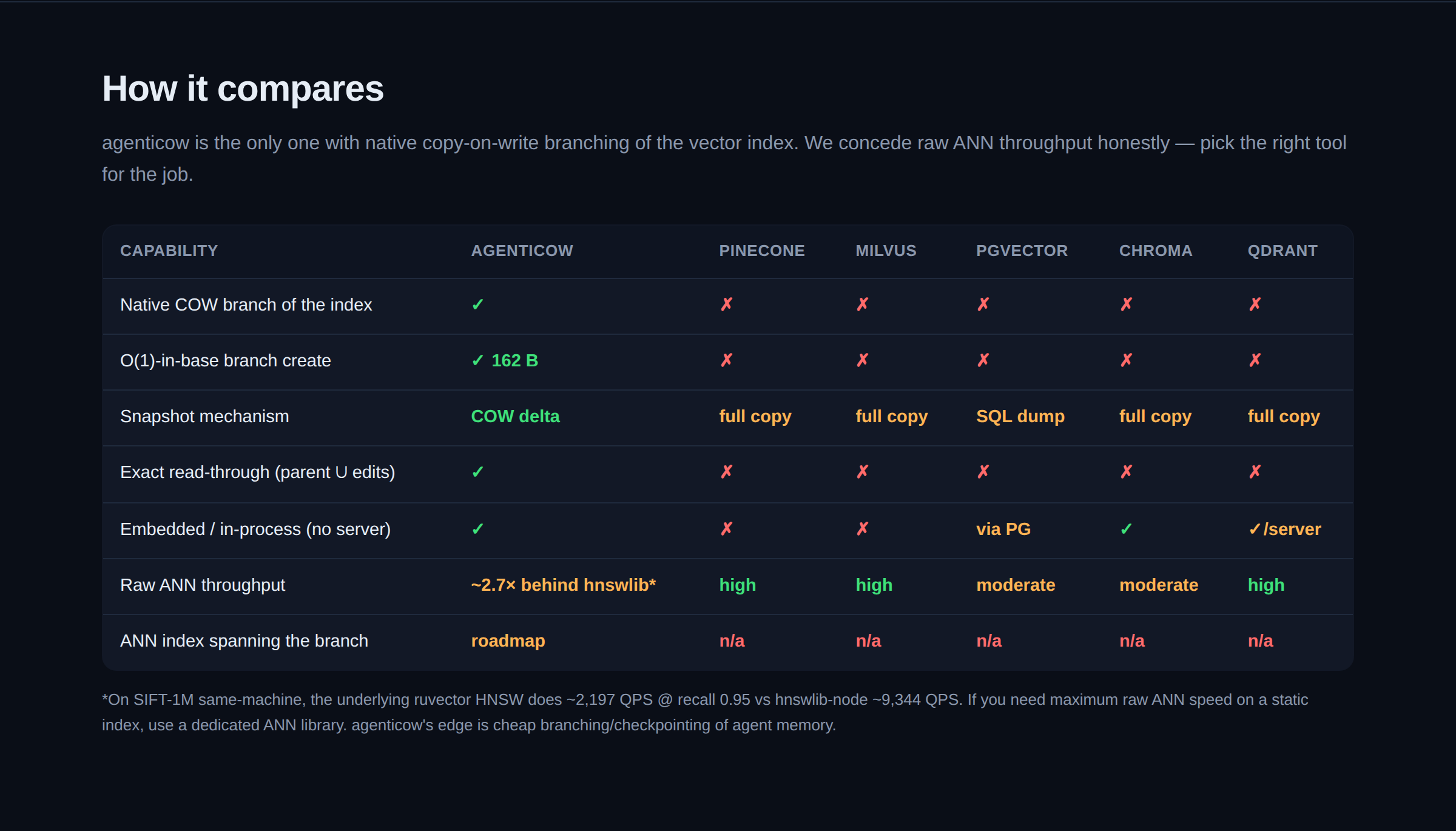Image resolution: width=1456 pixels, height=831 pixels.
Task: Click pgvector's 'n/a' cell
Action: point(989,641)
